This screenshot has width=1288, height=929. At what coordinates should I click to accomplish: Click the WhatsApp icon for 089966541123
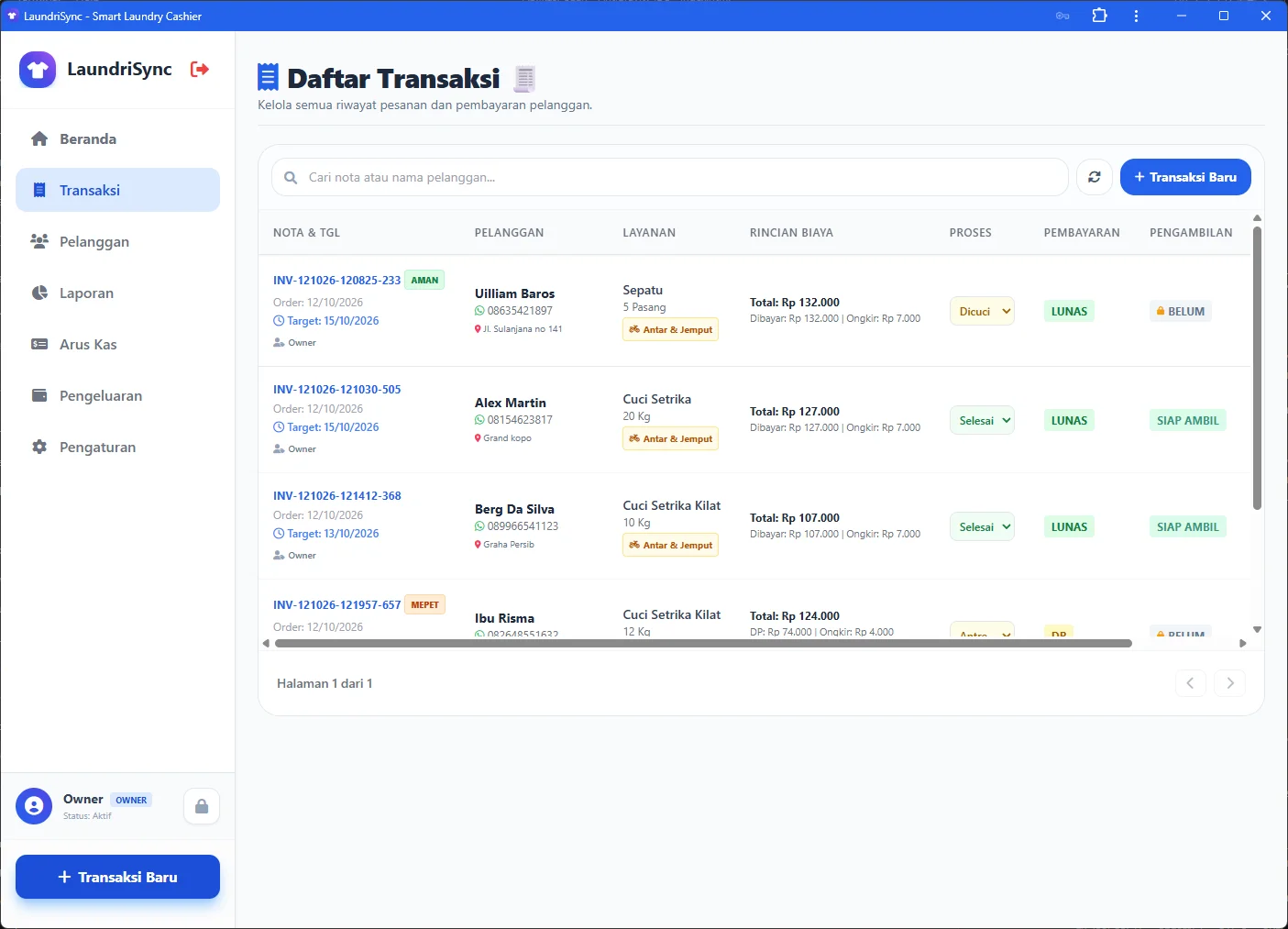tap(479, 526)
